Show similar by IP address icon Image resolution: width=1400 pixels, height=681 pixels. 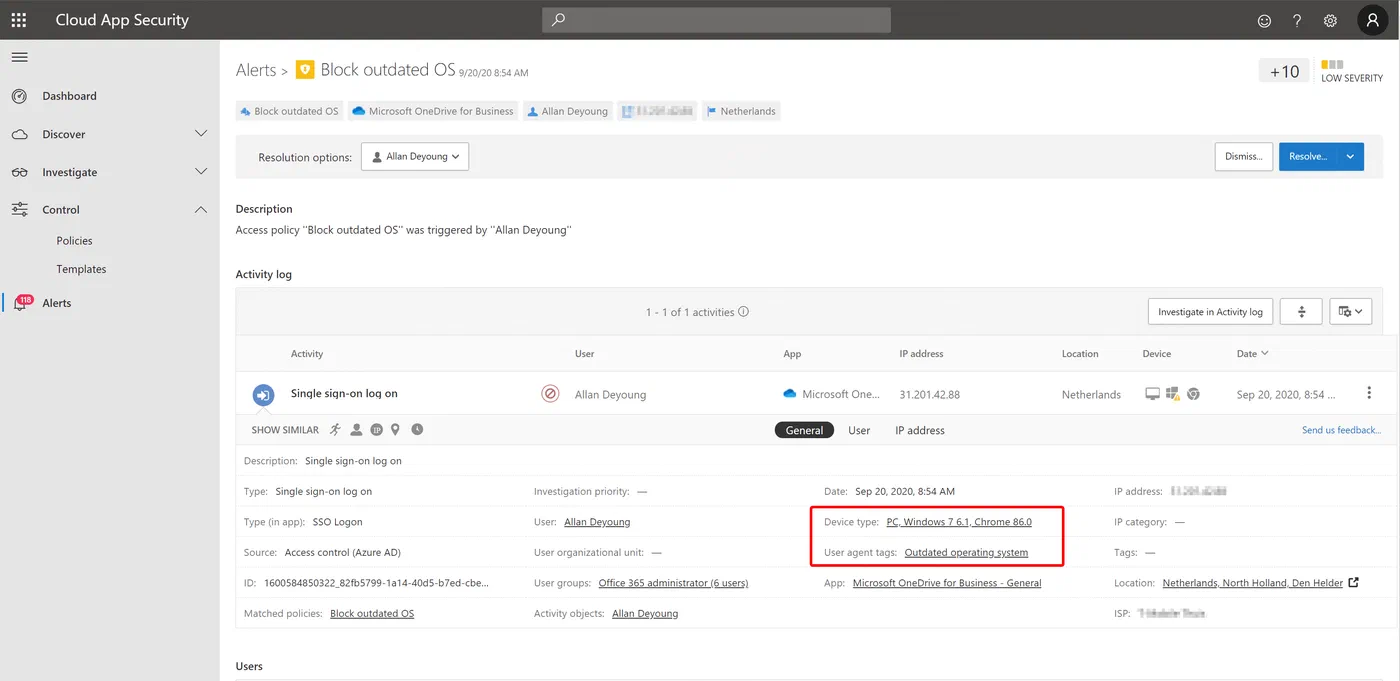[x=377, y=430]
